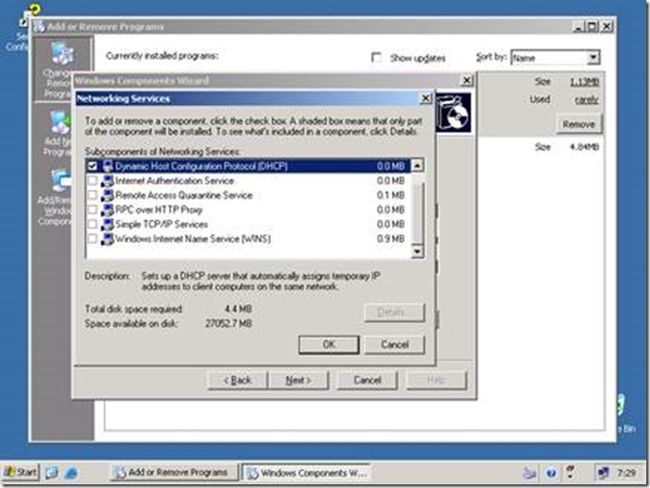Screen dimensions: 650x488
Task: Switch to Add or Remove Programs taskbar button
Action: tap(174, 472)
